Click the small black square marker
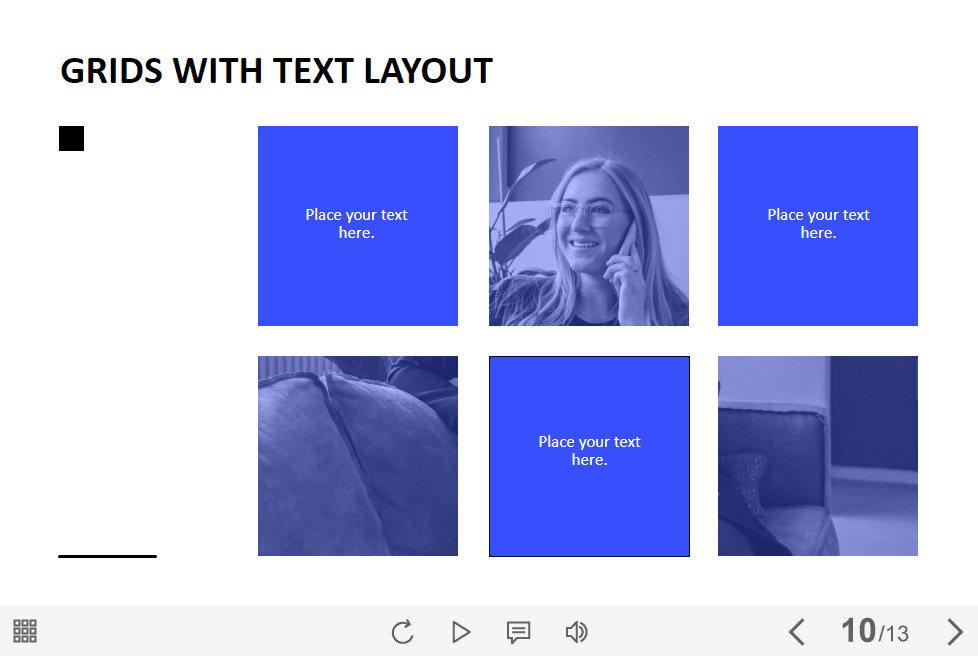The width and height of the screenshot is (978, 656). tap(71, 139)
